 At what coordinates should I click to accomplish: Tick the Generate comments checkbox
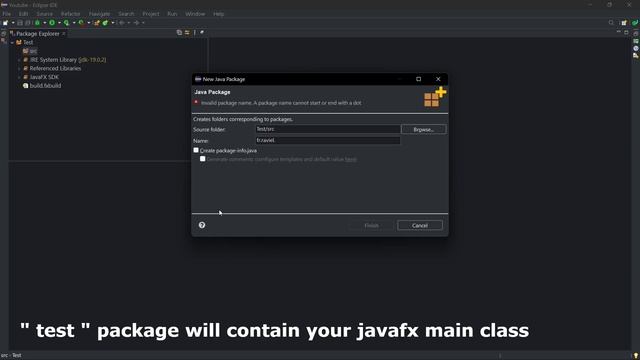pos(202,159)
